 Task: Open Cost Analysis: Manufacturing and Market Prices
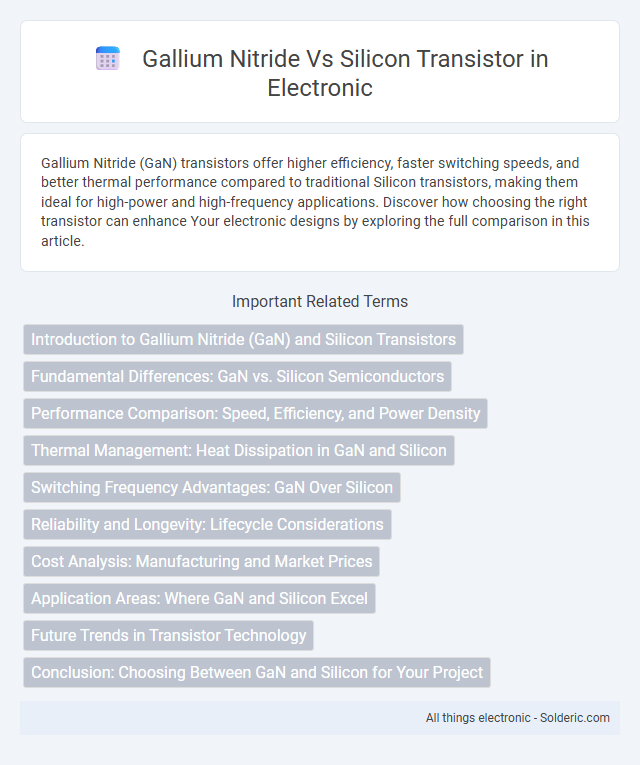[x=201, y=561]
